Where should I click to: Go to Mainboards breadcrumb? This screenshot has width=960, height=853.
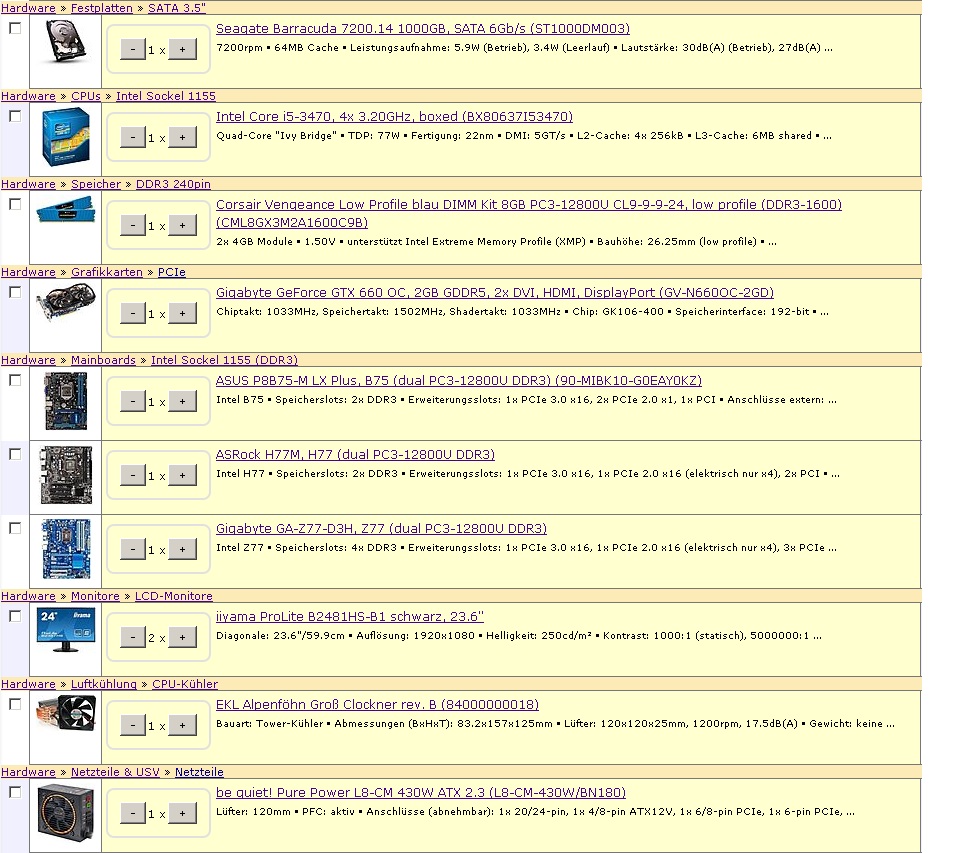pyautogui.click(x=103, y=361)
